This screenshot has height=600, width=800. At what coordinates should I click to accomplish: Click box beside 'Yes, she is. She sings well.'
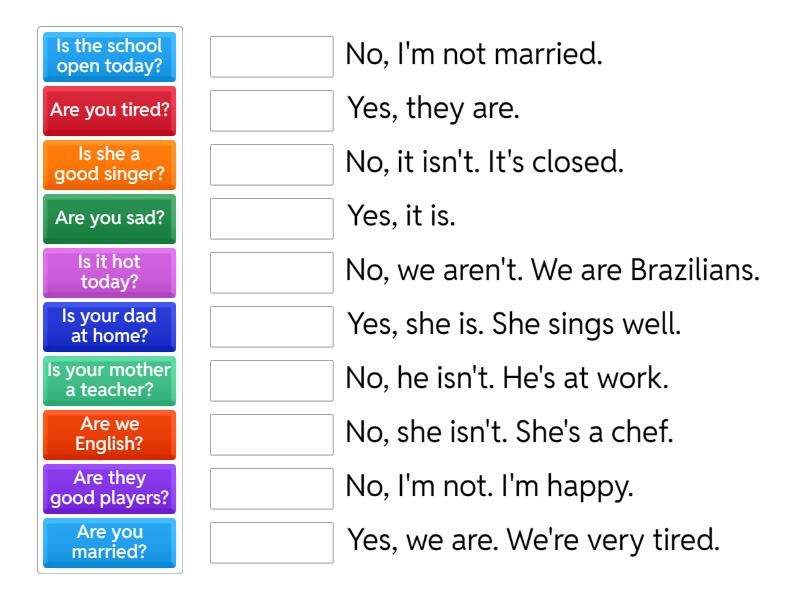[x=272, y=327]
